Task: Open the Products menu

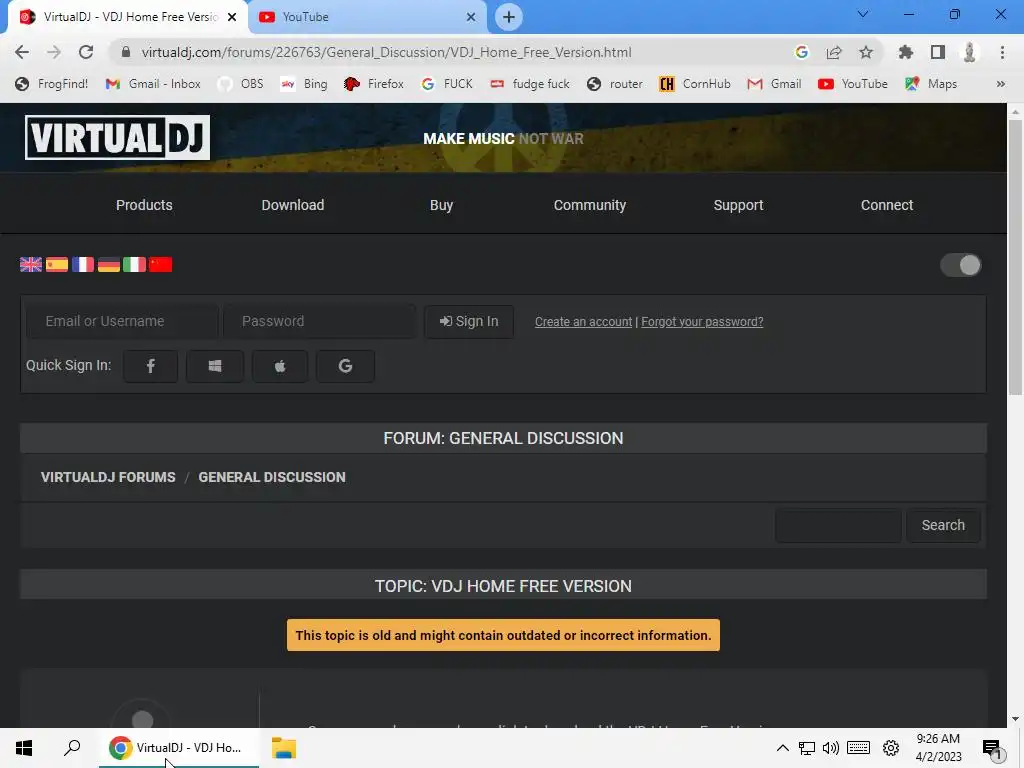Action: point(144,205)
